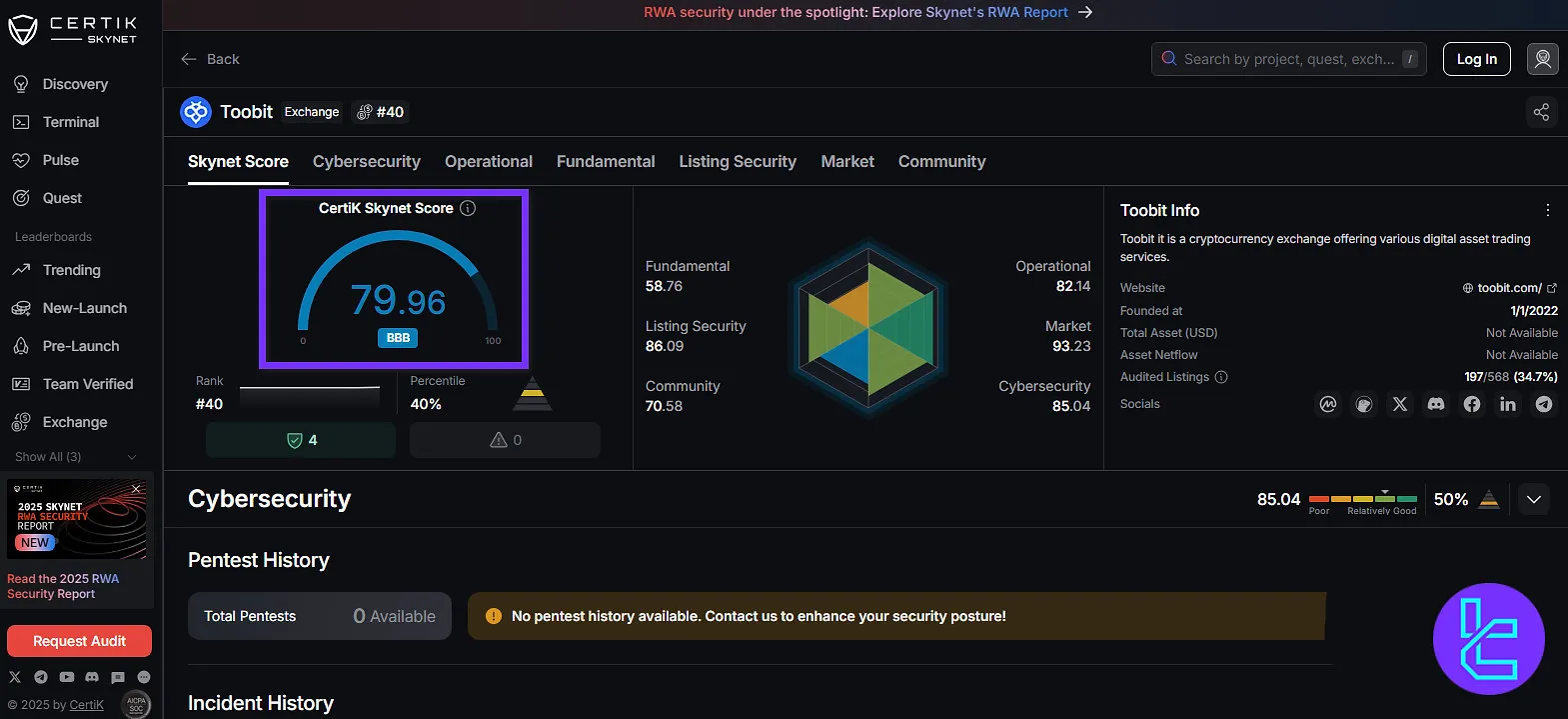Image resolution: width=1568 pixels, height=719 pixels.
Task: Collapse the Cybersecurity section chevron
Action: tap(1534, 499)
